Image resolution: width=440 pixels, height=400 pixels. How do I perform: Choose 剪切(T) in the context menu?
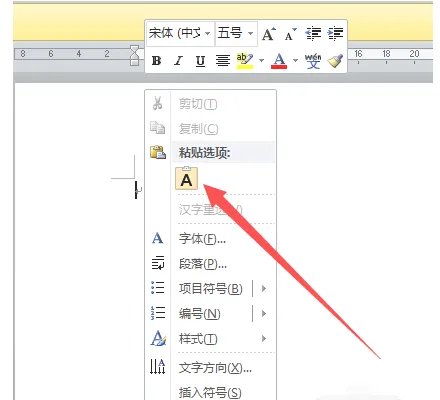211,104
